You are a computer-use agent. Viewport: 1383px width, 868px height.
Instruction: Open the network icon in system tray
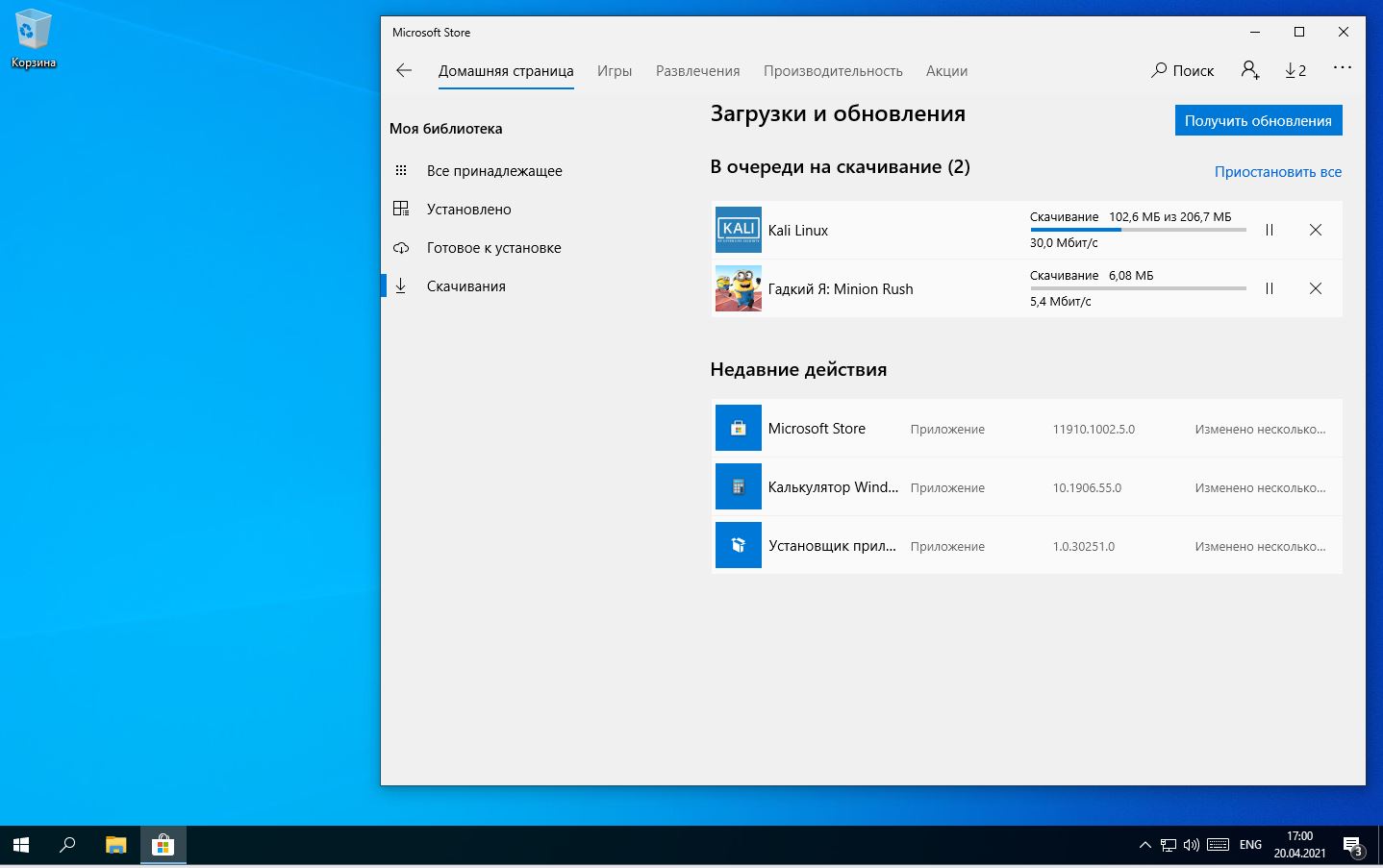click(1168, 845)
